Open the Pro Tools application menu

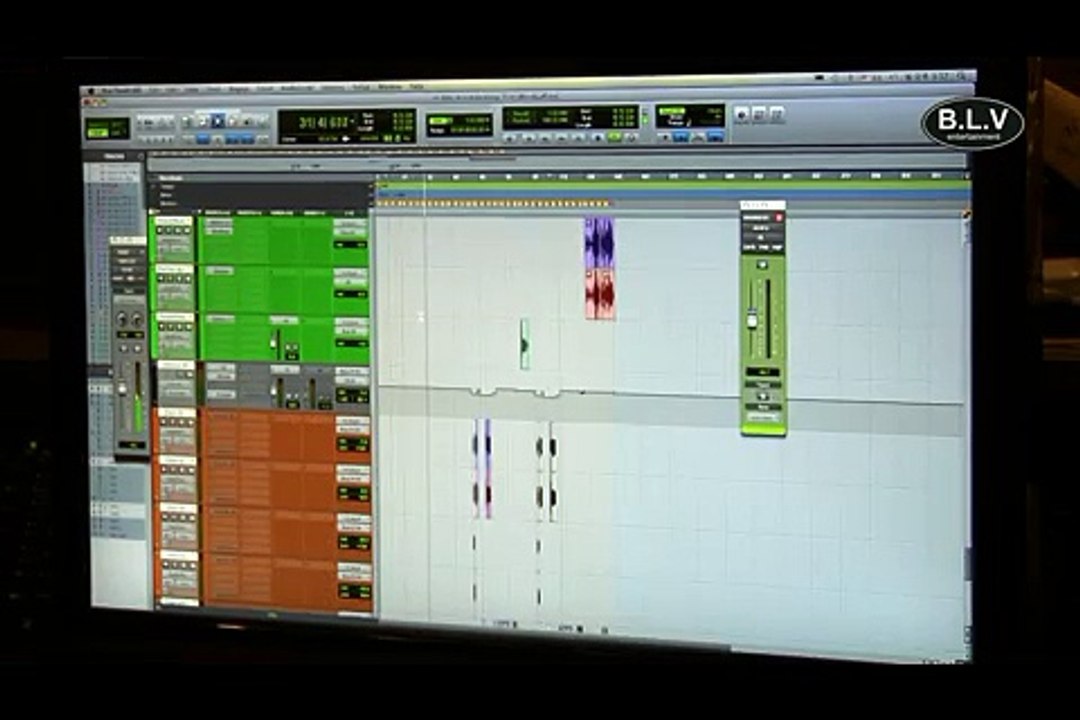pos(121,88)
